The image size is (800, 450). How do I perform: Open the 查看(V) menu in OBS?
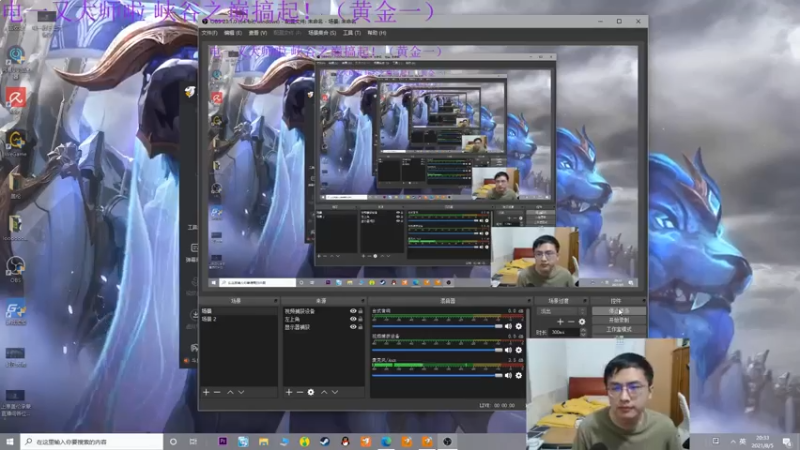coord(258,33)
